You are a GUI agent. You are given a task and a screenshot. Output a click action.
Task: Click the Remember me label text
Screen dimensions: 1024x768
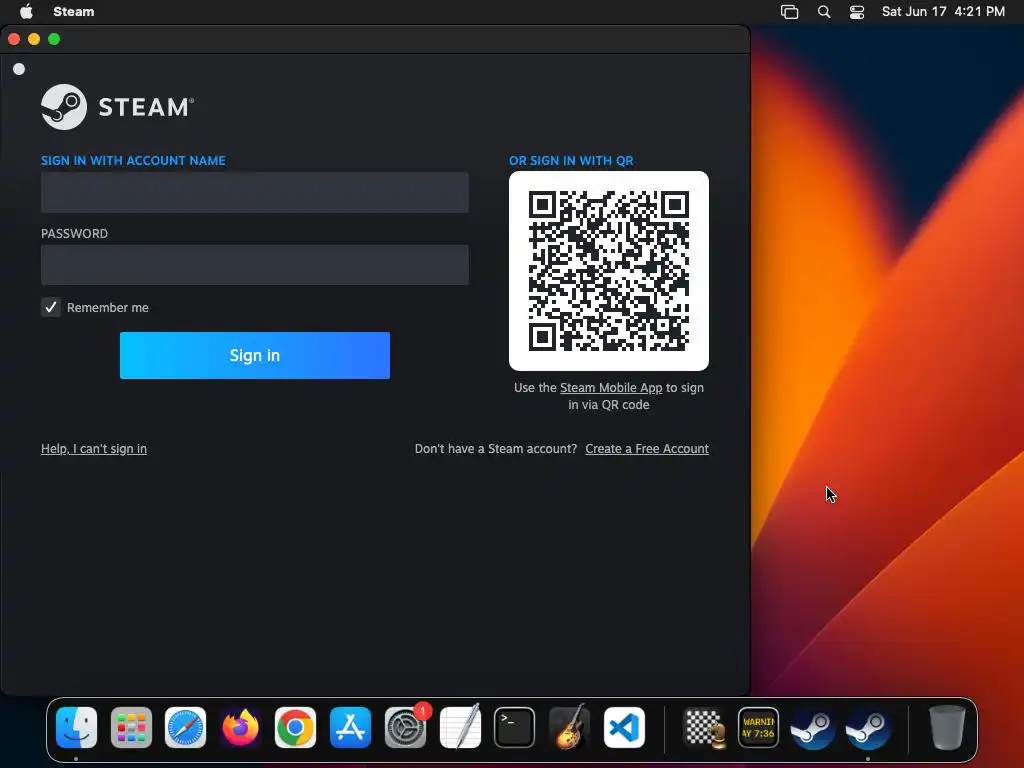[108, 308]
